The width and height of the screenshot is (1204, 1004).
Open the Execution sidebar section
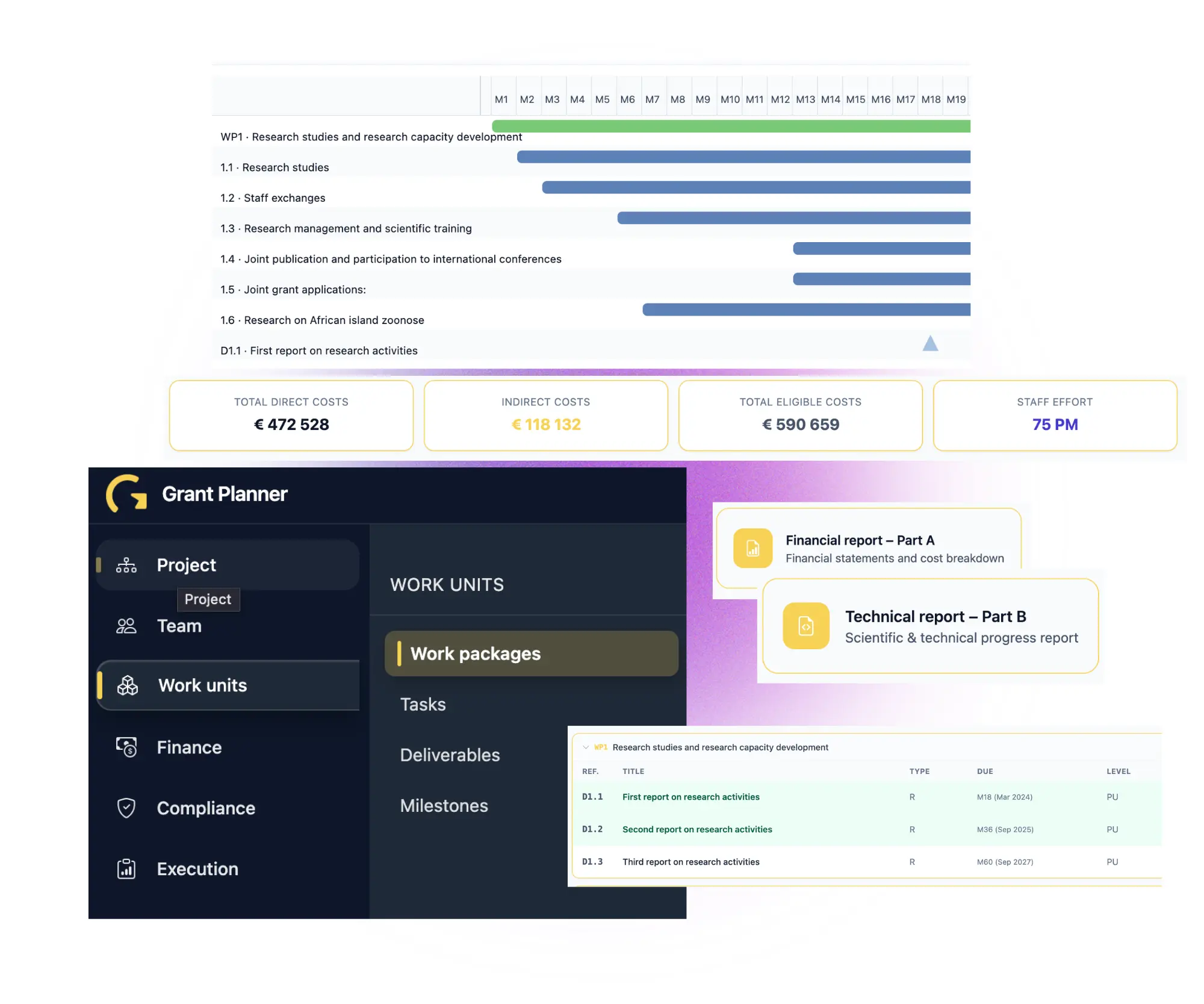[x=228, y=869]
